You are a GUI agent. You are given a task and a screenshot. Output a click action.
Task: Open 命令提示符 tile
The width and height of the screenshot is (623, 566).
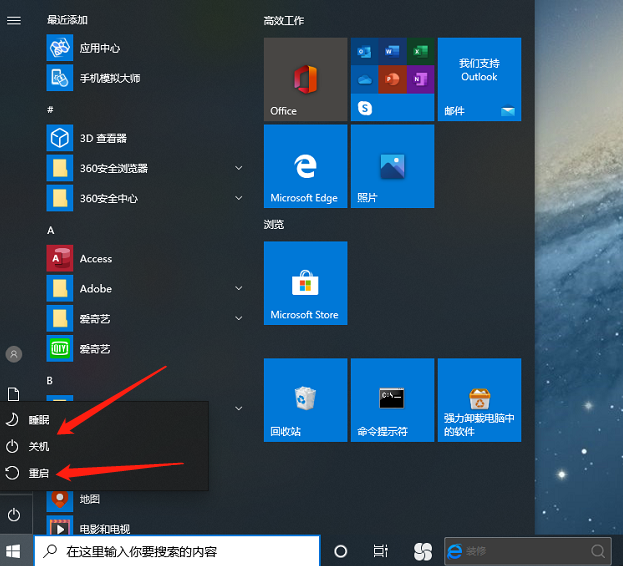click(x=393, y=400)
